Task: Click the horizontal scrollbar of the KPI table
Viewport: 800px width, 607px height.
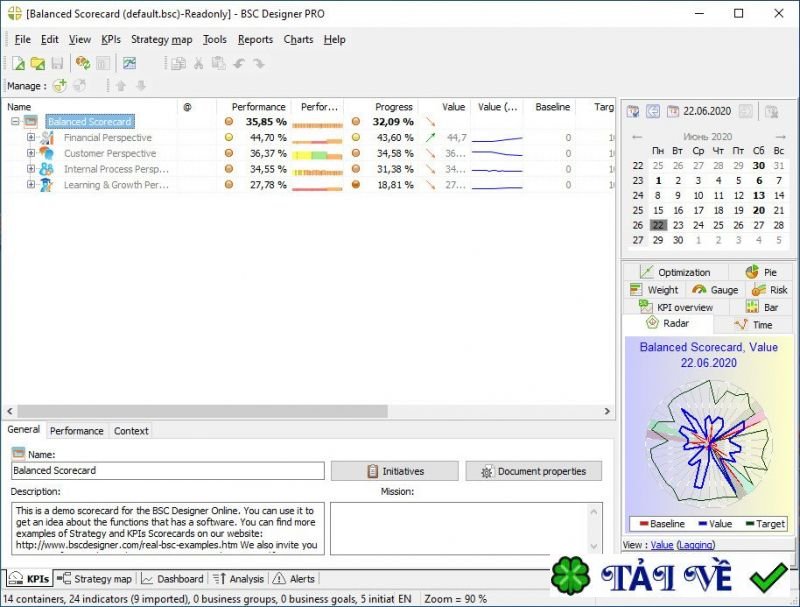Action: (308, 411)
